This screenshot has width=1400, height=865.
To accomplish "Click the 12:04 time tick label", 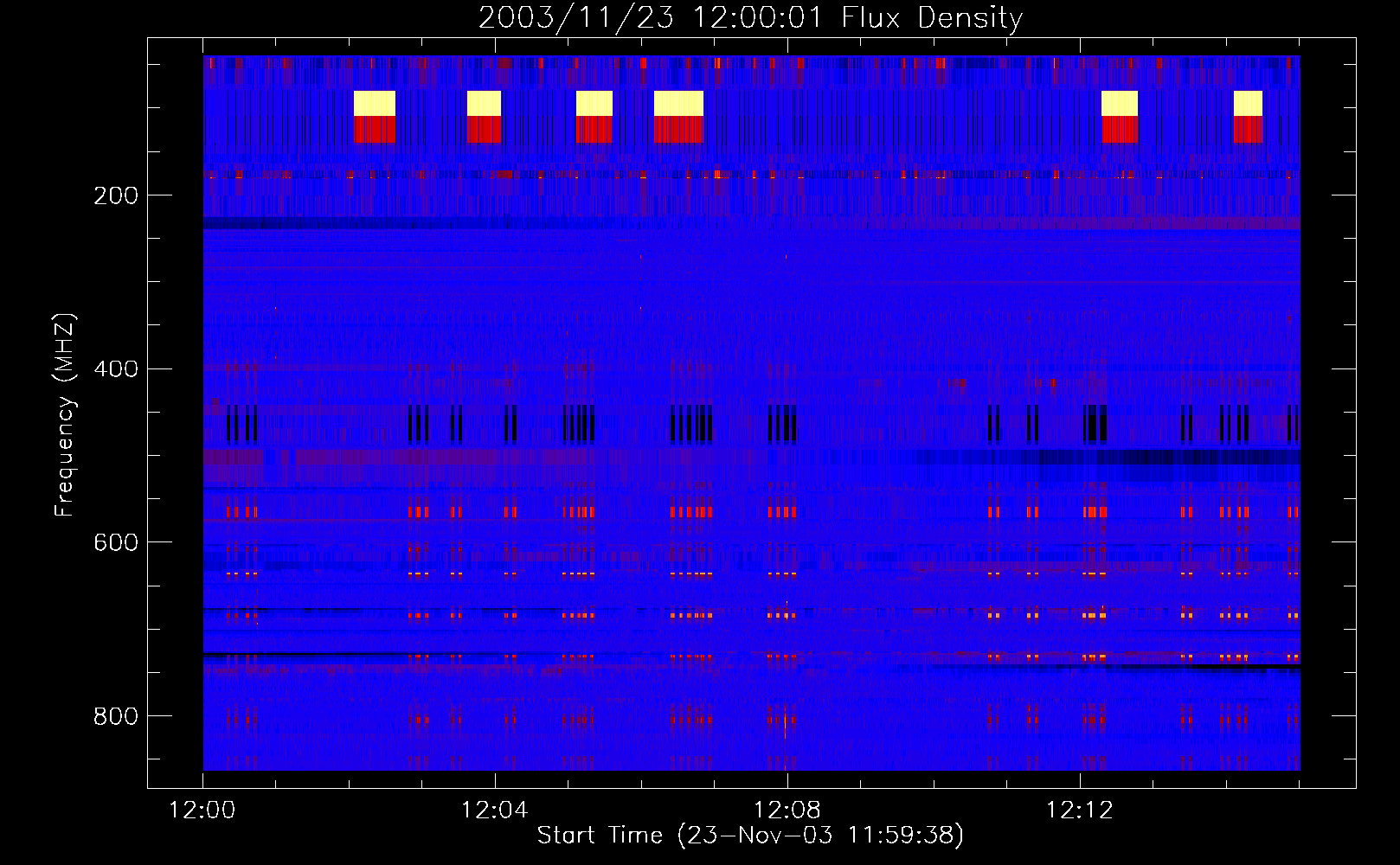I will click(x=495, y=810).
